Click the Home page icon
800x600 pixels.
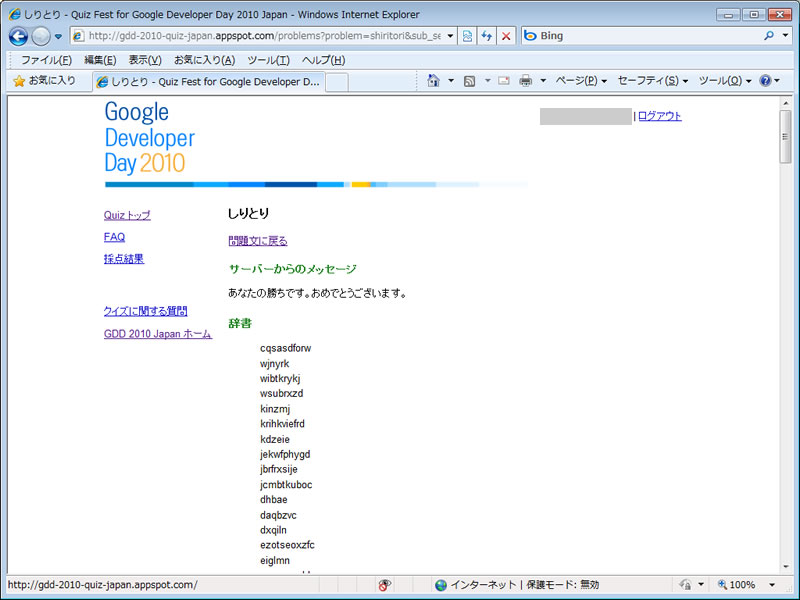click(x=434, y=81)
